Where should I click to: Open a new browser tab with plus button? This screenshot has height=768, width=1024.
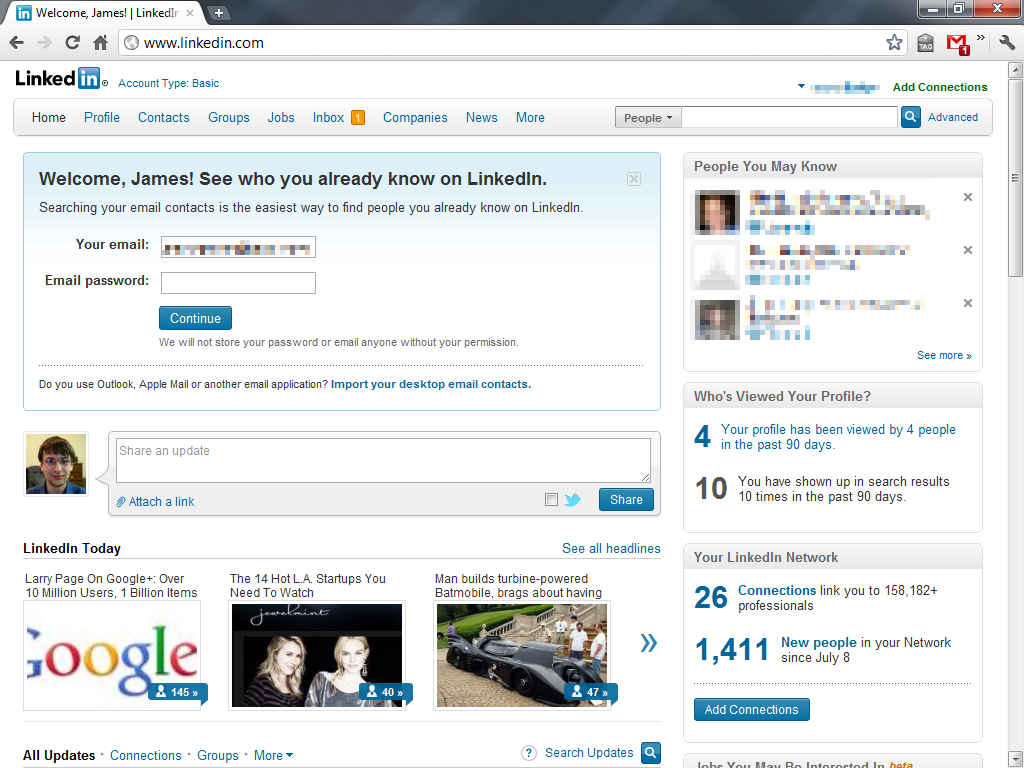(x=219, y=12)
